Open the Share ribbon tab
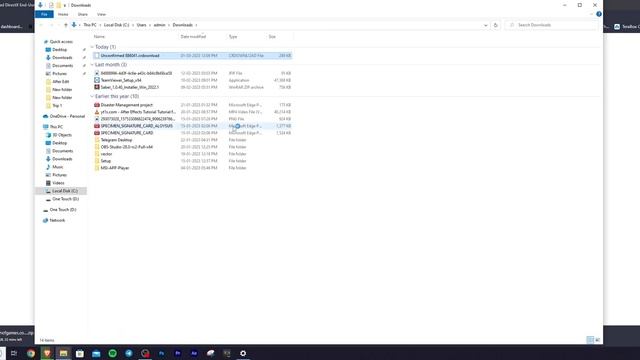 (82, 14)
